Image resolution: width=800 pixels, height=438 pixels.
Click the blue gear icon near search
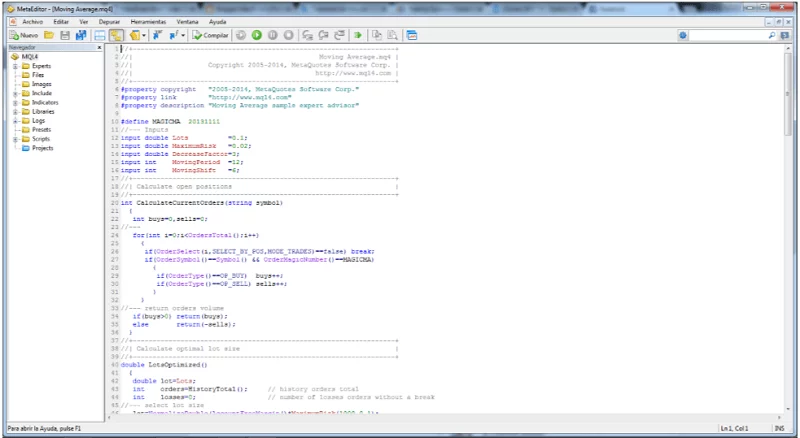point(683,35)
